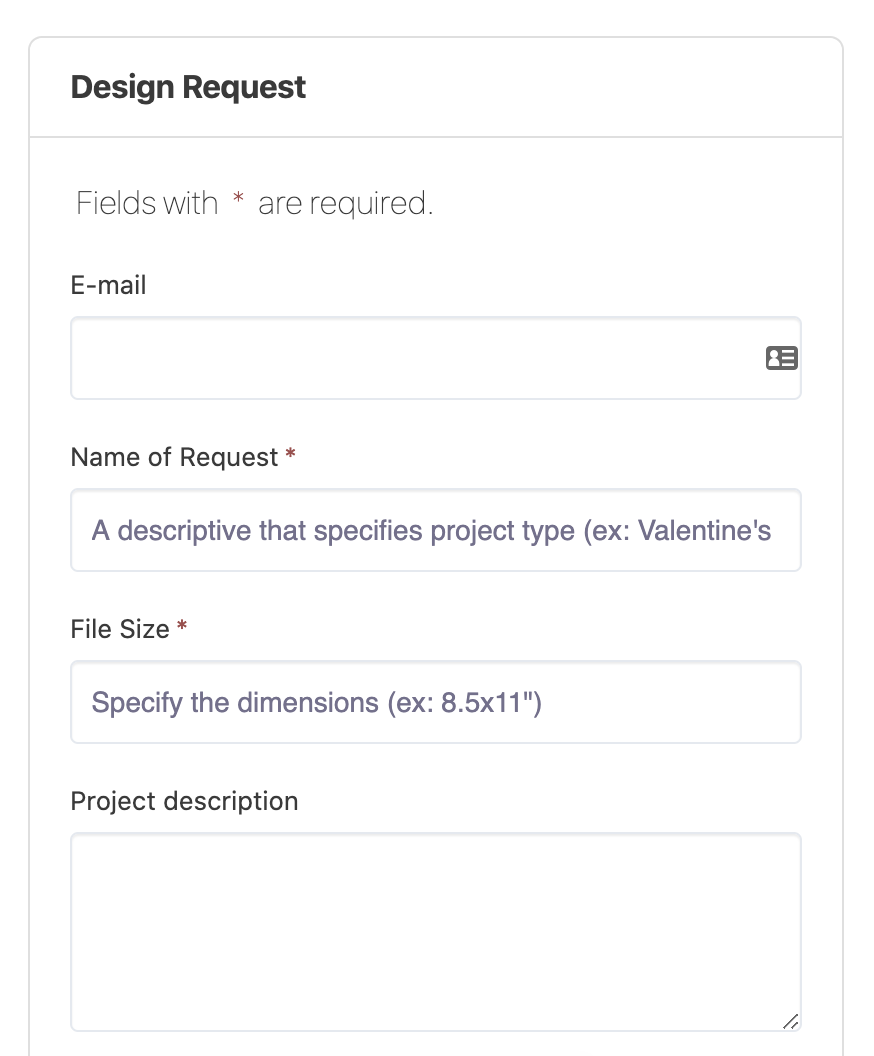Image resolution: width=874 pixels, height=1056 pixels.
Task: Click the address card icon in E-mail field
Action: [x=783, y=358]
